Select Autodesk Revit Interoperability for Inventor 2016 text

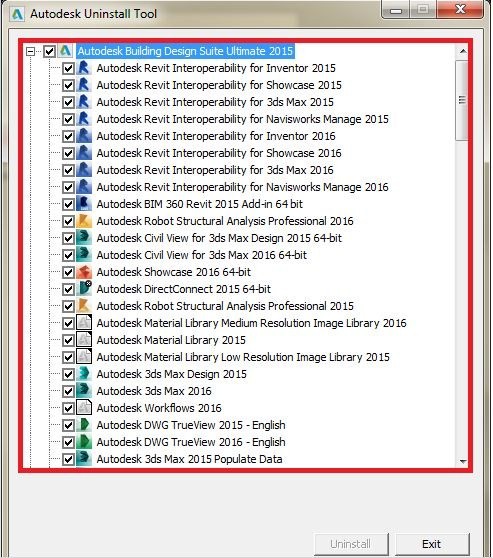pos(216,136)
